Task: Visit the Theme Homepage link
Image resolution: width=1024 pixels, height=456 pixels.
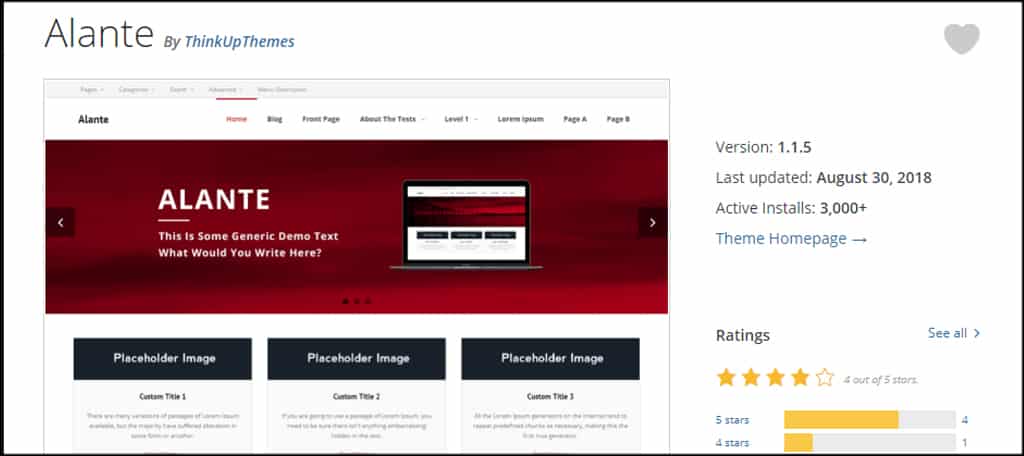Action: [x=791, y=238]
